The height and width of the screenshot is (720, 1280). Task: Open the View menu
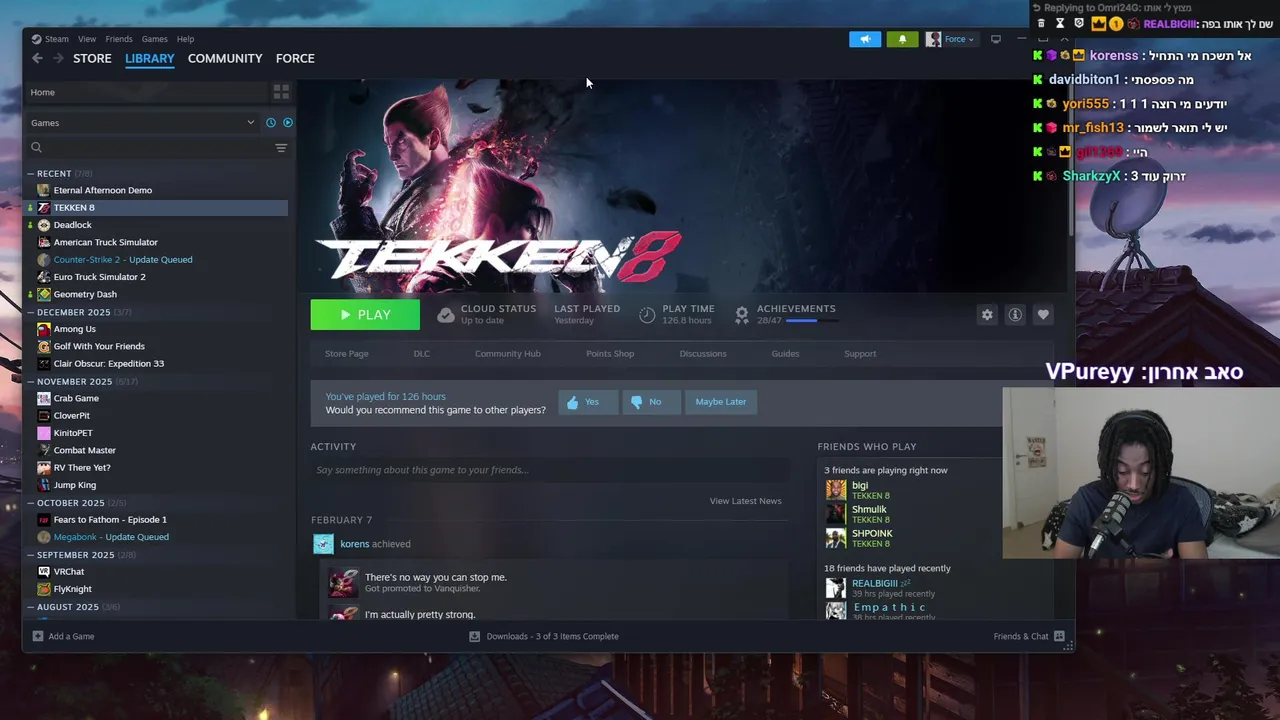pos(87,39)
